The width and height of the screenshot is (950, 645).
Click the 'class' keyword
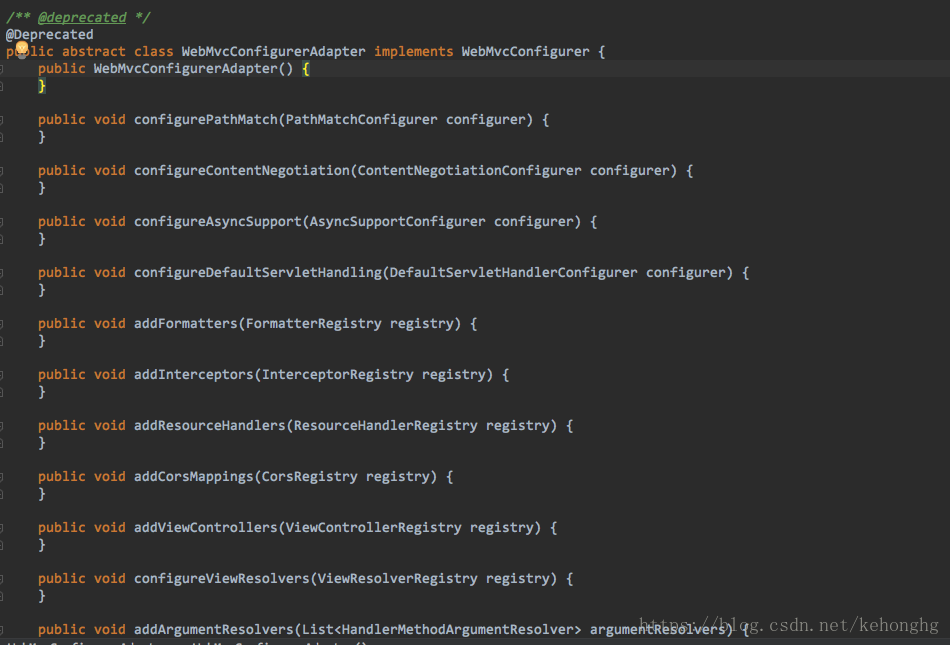click(153, 51)
